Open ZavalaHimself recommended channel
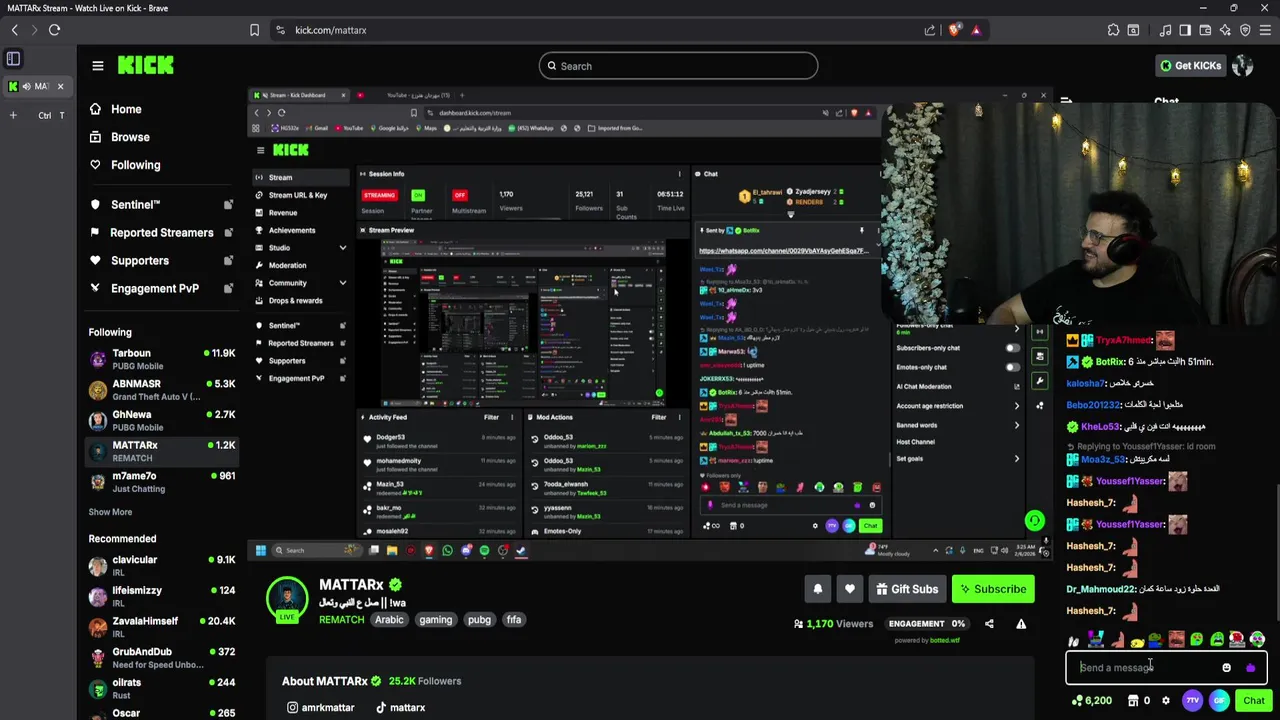 161,627
